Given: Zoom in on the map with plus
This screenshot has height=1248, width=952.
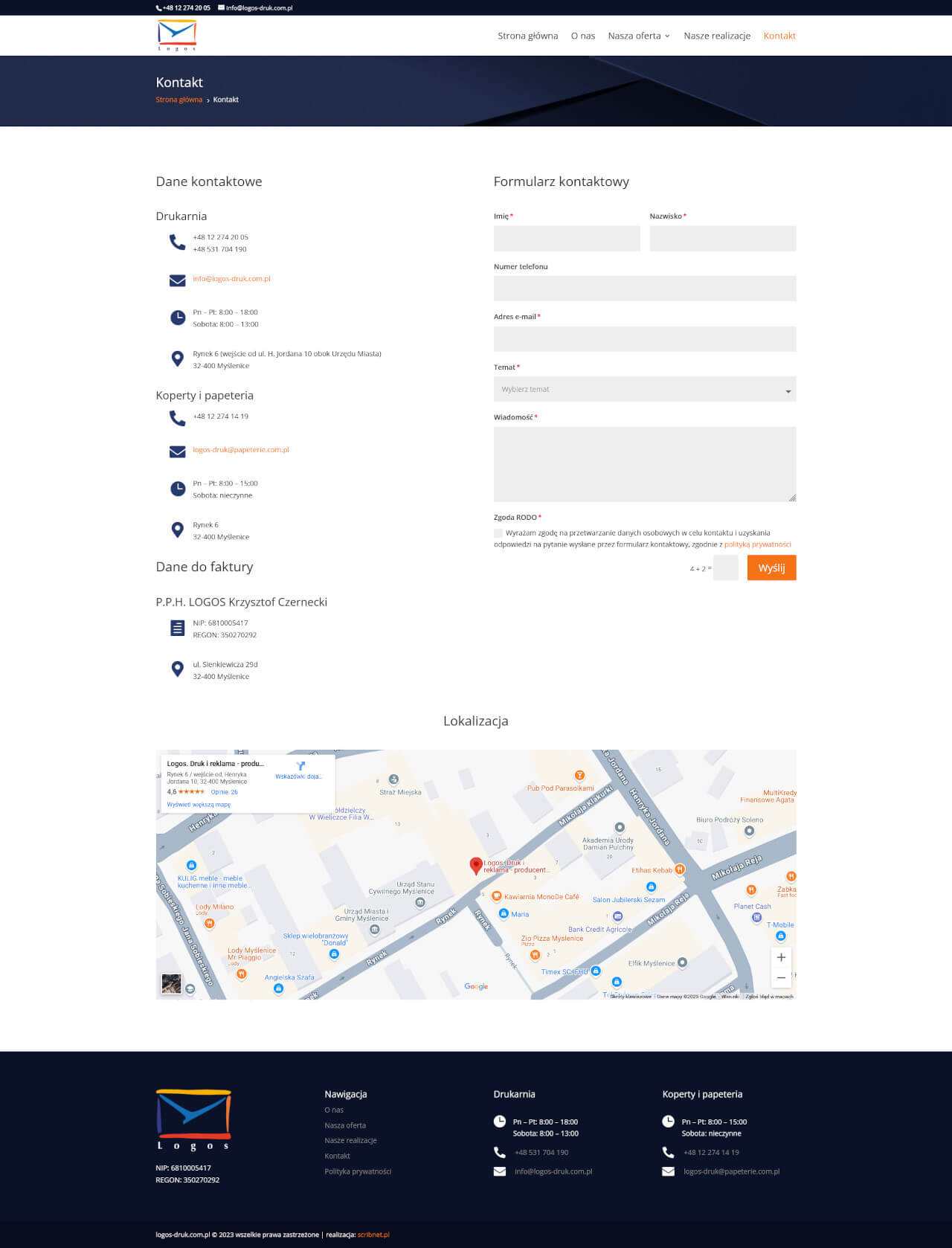Looking at the screenshot, I should [x=781, y=957].
